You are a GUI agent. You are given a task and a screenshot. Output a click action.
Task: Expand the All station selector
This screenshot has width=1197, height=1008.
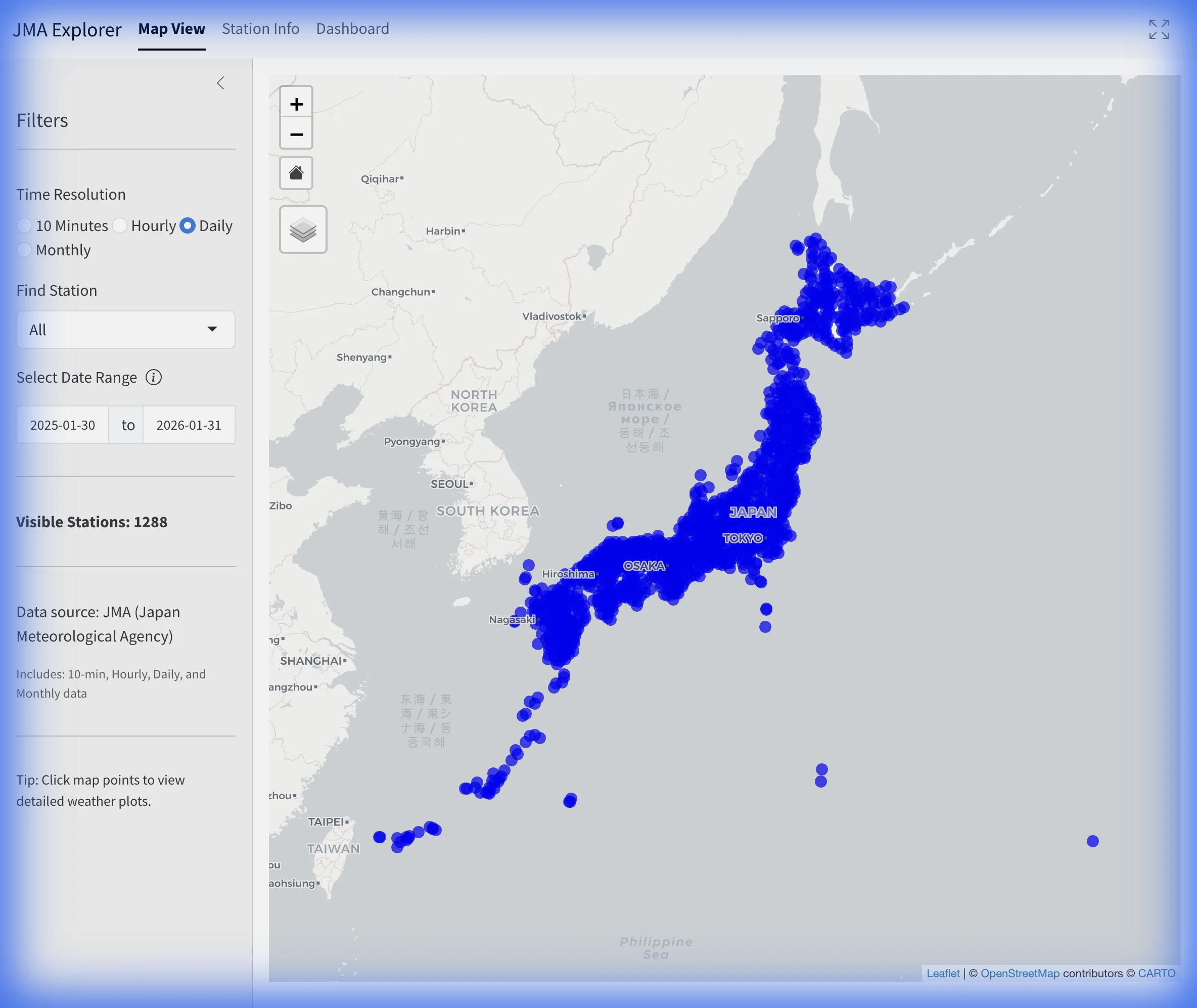(x=126, y=330)
